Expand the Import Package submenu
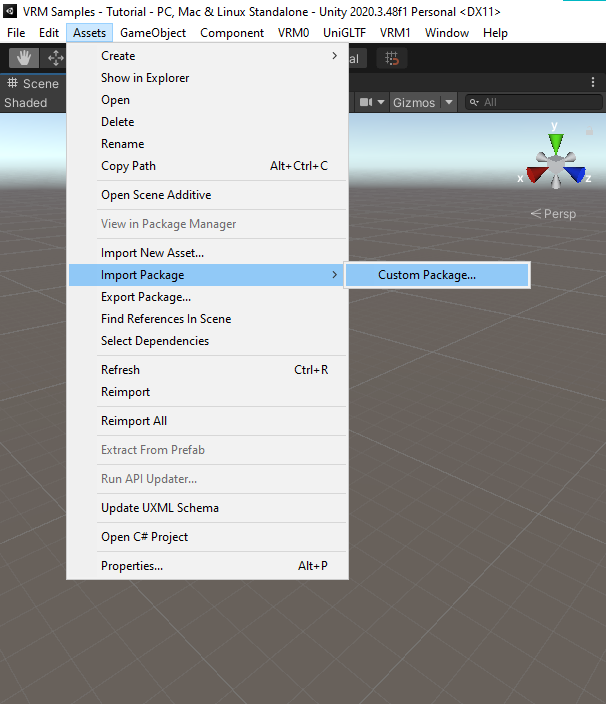Viewport: 606px width, 704px height. click(x=207, y=275)
